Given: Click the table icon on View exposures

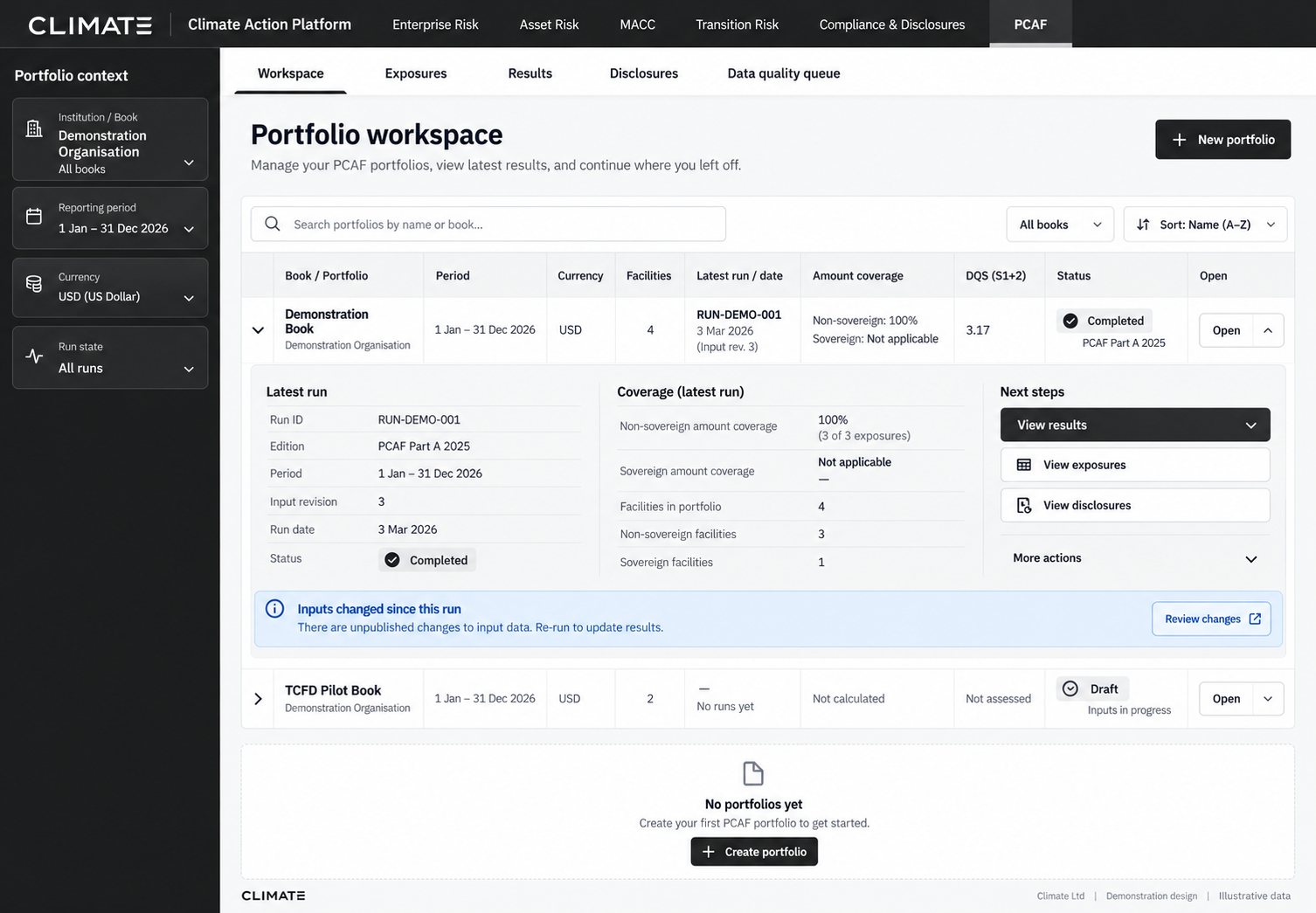Looking at the screenshot, I should [x=1024, y=465].
